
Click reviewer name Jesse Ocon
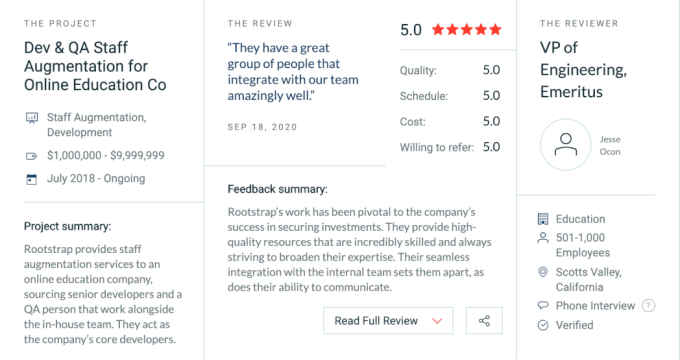coord(610,145)
